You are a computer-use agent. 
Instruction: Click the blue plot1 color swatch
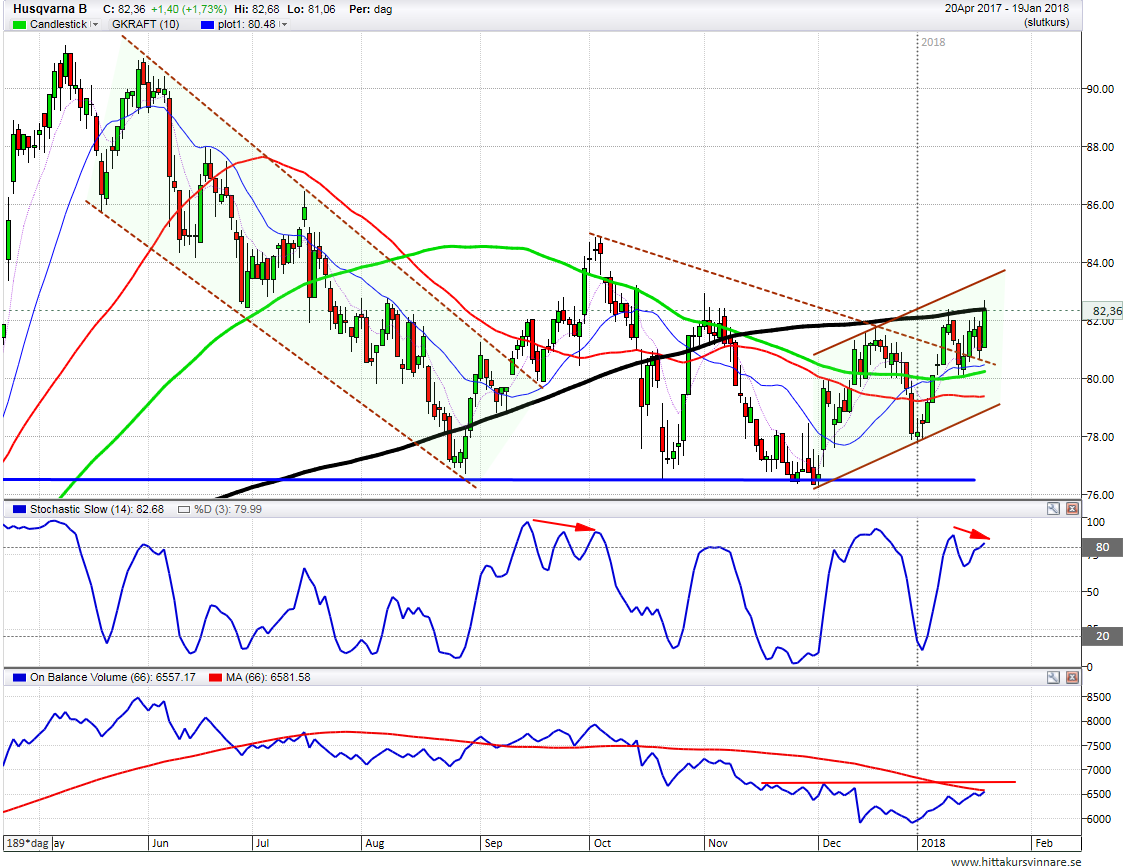click(x=208, y=24)
